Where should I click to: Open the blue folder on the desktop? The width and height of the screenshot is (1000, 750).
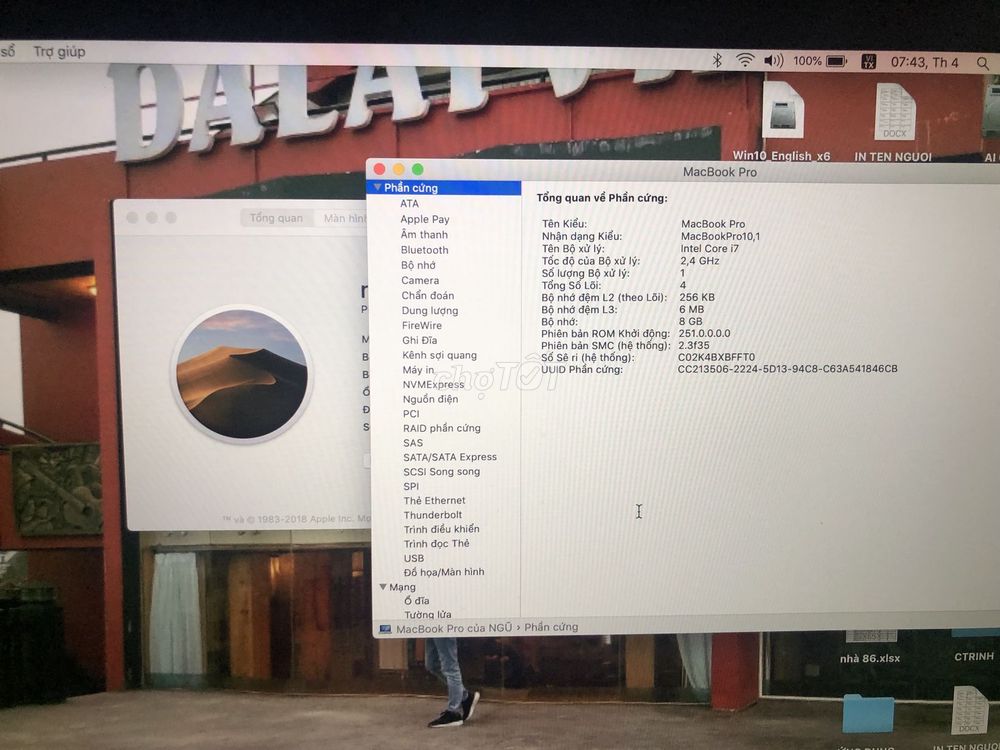click(x=867, y=714)
